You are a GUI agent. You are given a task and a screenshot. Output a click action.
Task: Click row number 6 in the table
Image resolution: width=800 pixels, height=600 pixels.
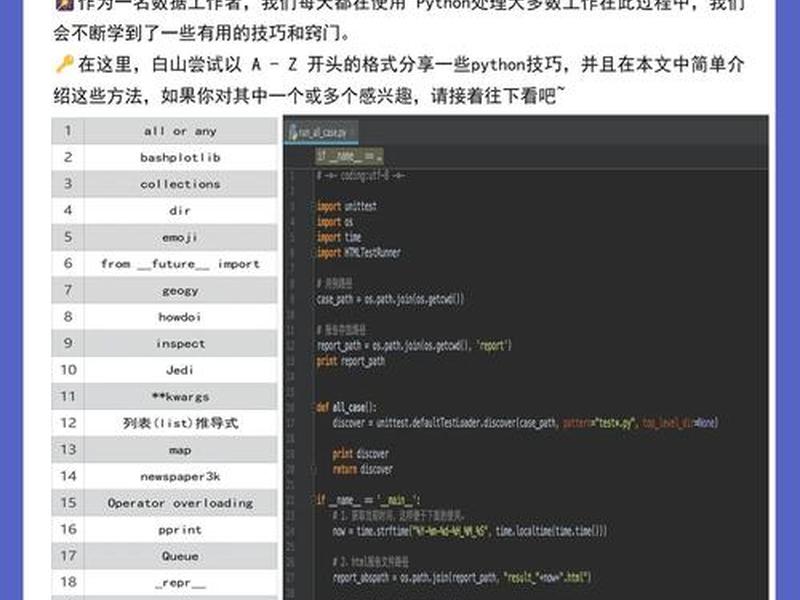click(x=68, y=264)
